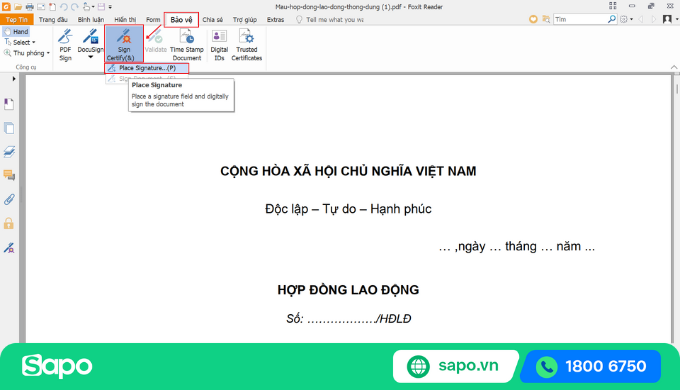This screenshot has width=680, height=390.
Task: Expand the left navigation panel arrow
Action: click(14, 79)
